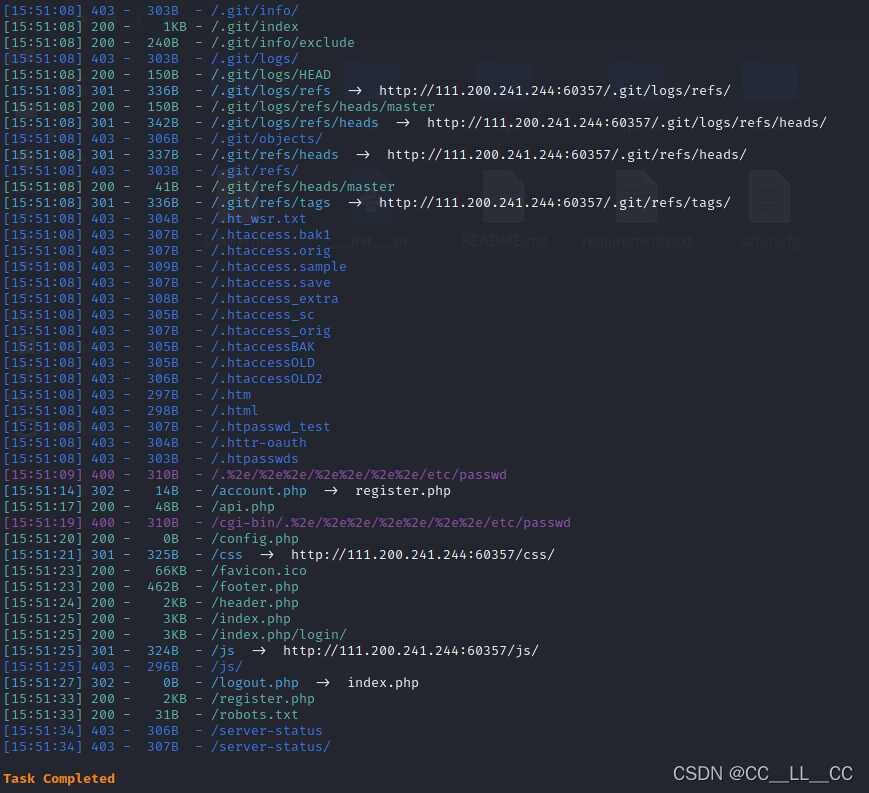Click the /.htaccess_sc path

coord(263,315)
